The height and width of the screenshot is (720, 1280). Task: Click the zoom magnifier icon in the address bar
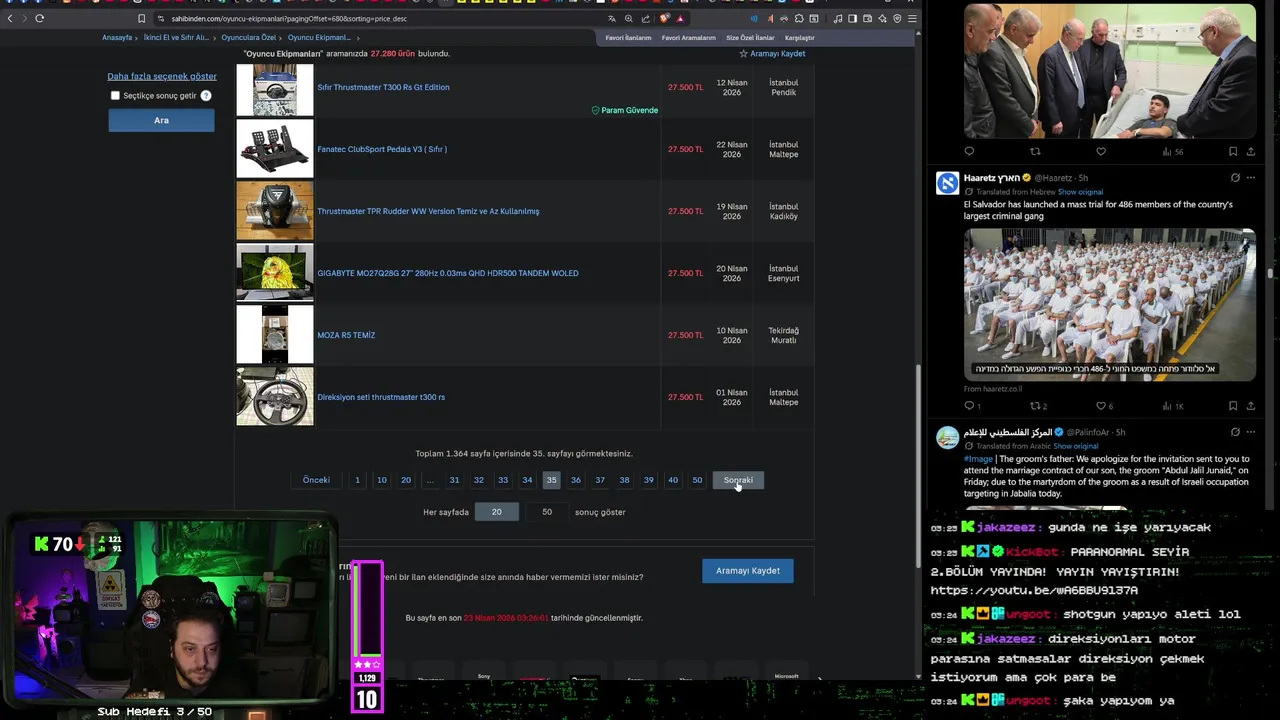click(629, 18)
